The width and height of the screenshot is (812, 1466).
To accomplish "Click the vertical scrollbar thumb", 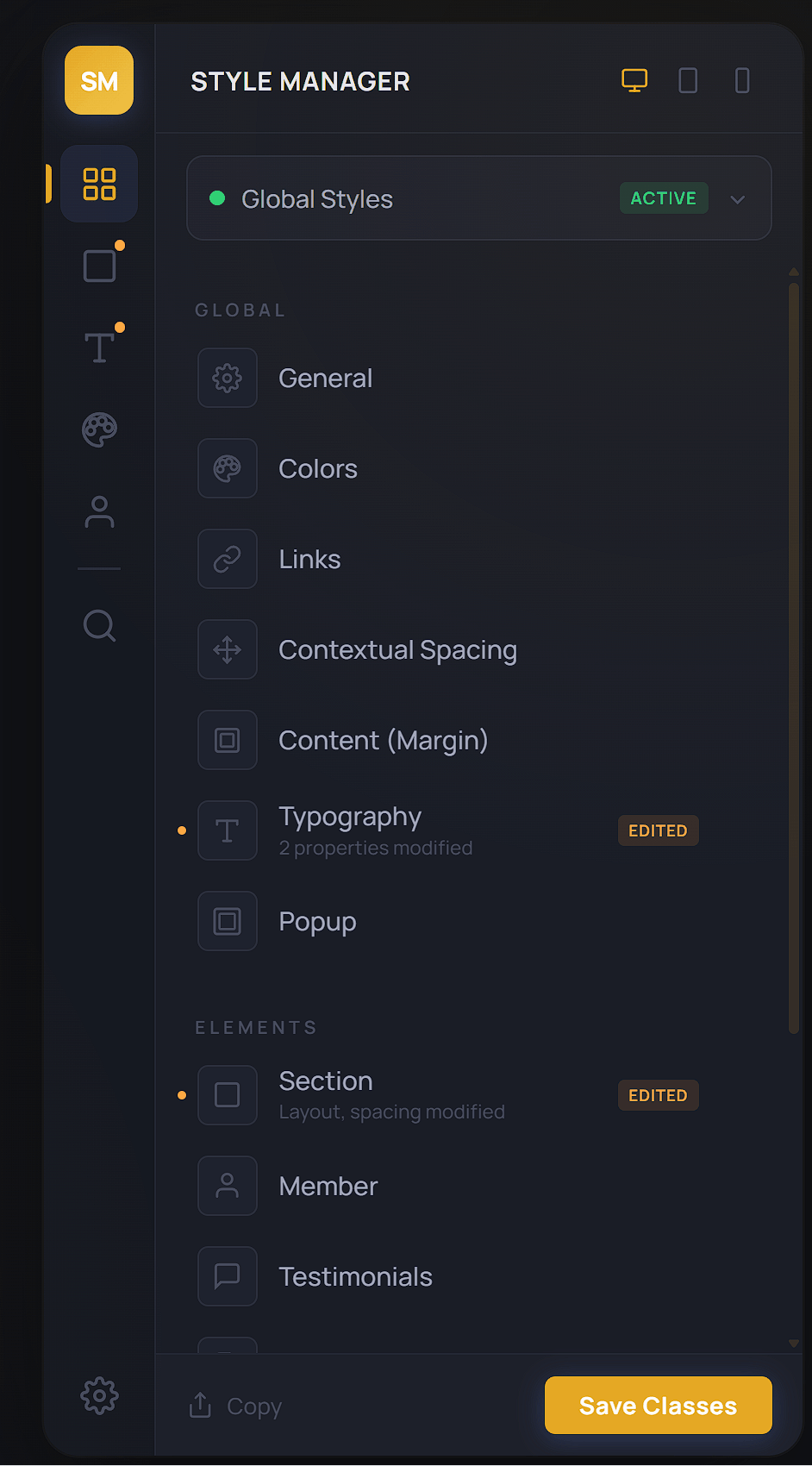I will point(793,655).
